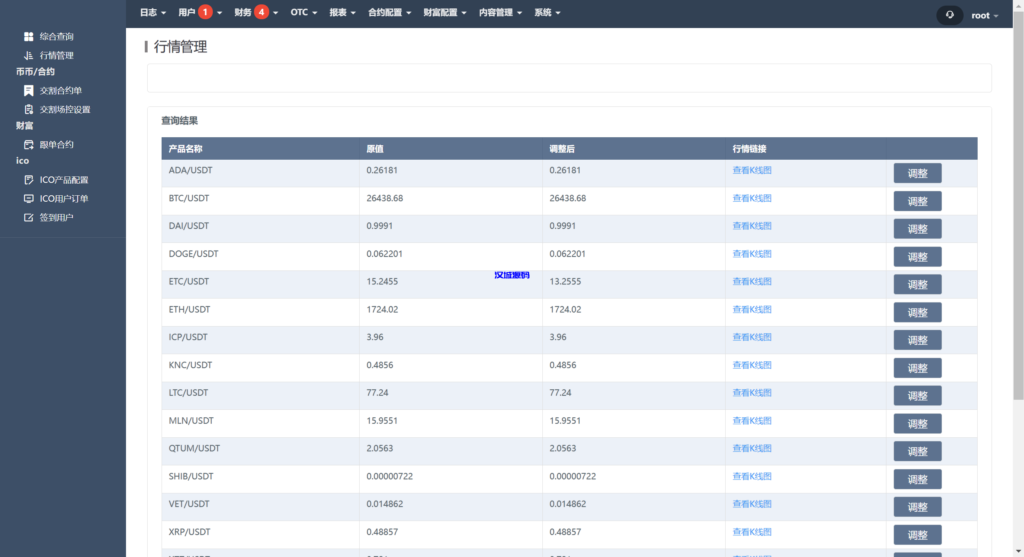Open the 合约配置 top menu
The width and height of the screenshot is (1024, 557).
pos(390,13)
